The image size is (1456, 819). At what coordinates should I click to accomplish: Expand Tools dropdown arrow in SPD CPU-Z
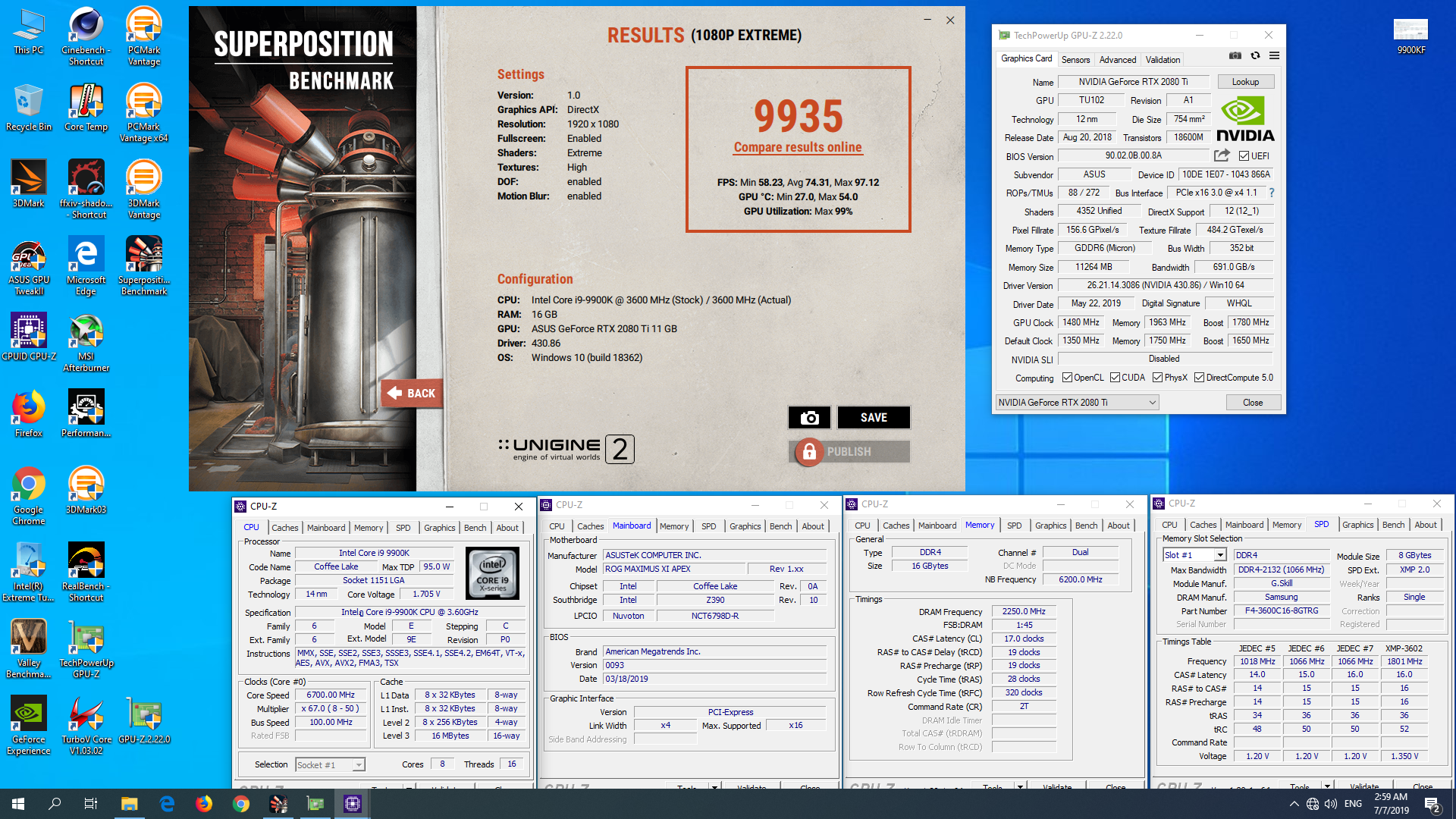(x=1327, y=786)
